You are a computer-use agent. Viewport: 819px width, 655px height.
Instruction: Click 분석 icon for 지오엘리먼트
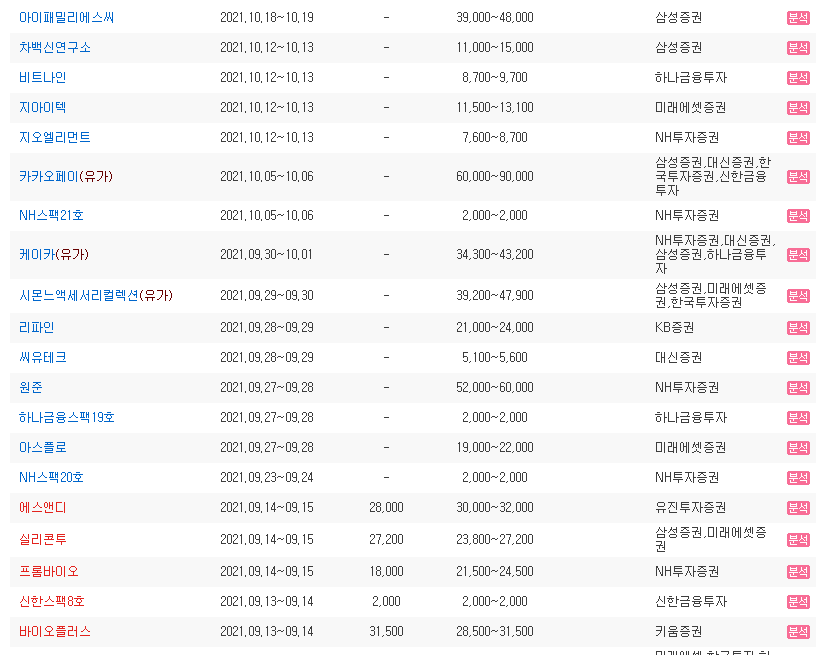[x=798, y=138]
